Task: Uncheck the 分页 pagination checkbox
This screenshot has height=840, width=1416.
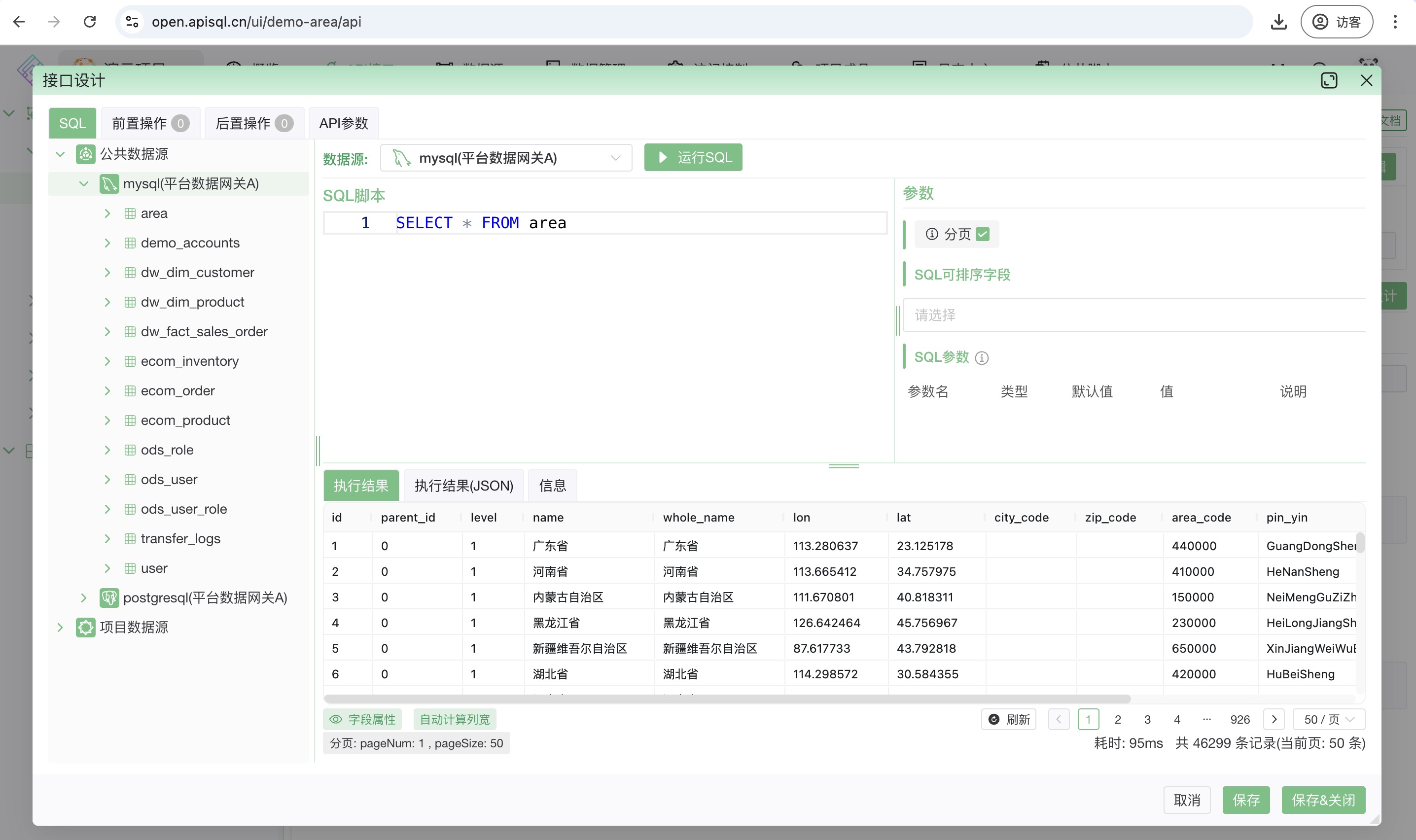Action: pyautogui.click(x=983, y=234)
